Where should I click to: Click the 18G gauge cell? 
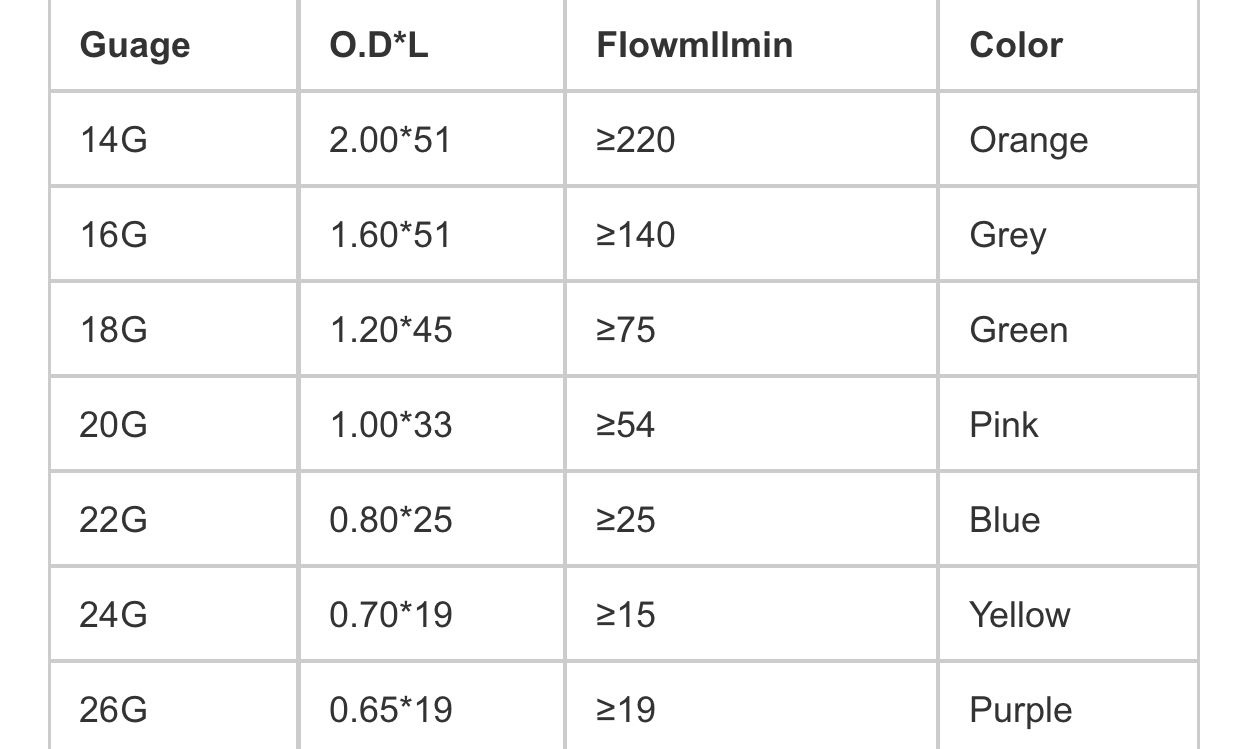point(114,330)
